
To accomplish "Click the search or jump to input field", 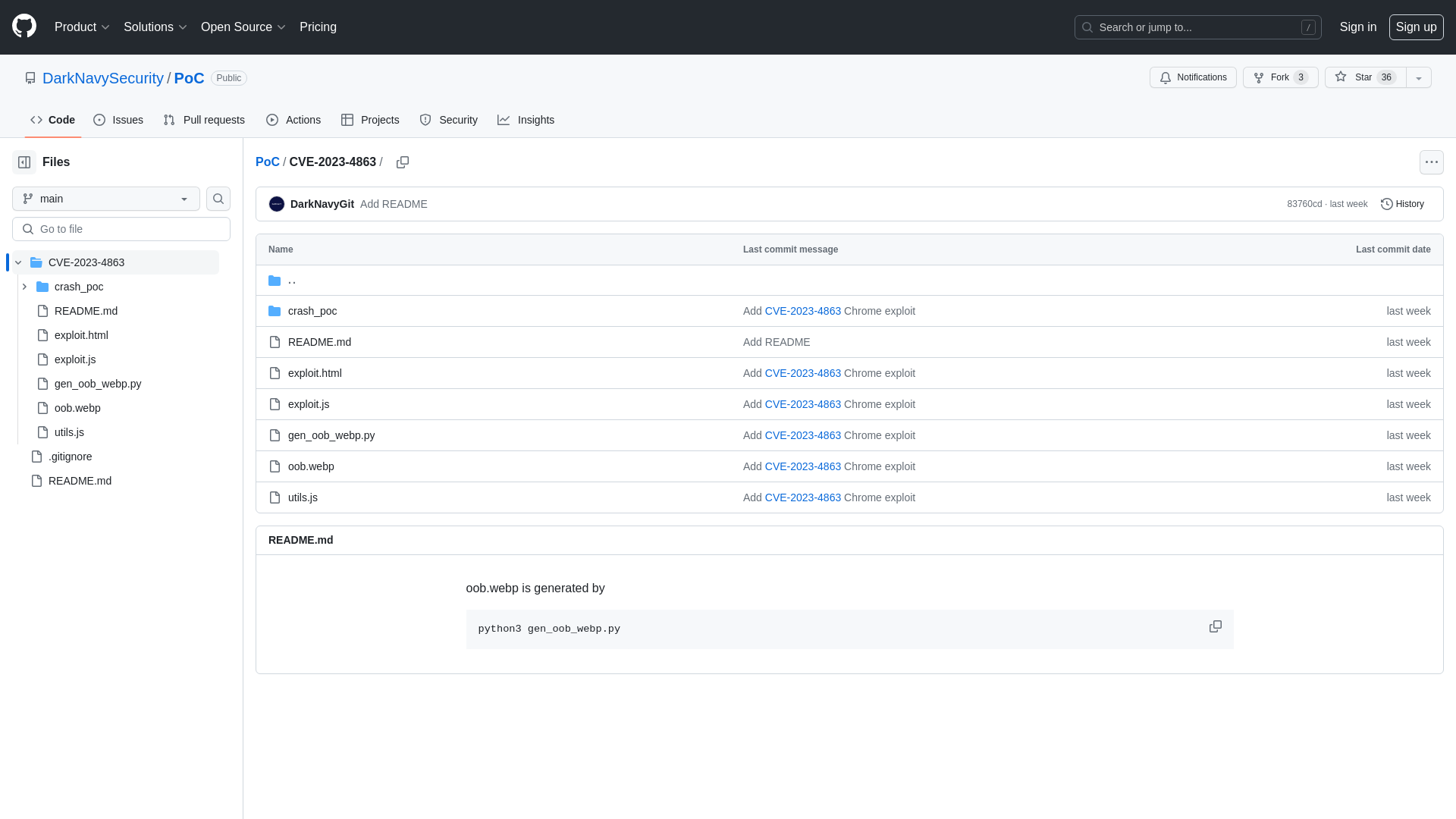I will pos(1198,27).
